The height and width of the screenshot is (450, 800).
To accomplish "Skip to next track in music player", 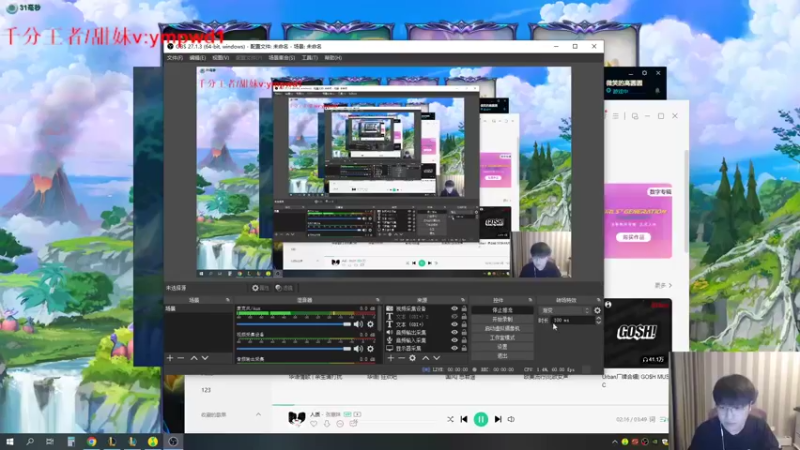I will (498, 419).
